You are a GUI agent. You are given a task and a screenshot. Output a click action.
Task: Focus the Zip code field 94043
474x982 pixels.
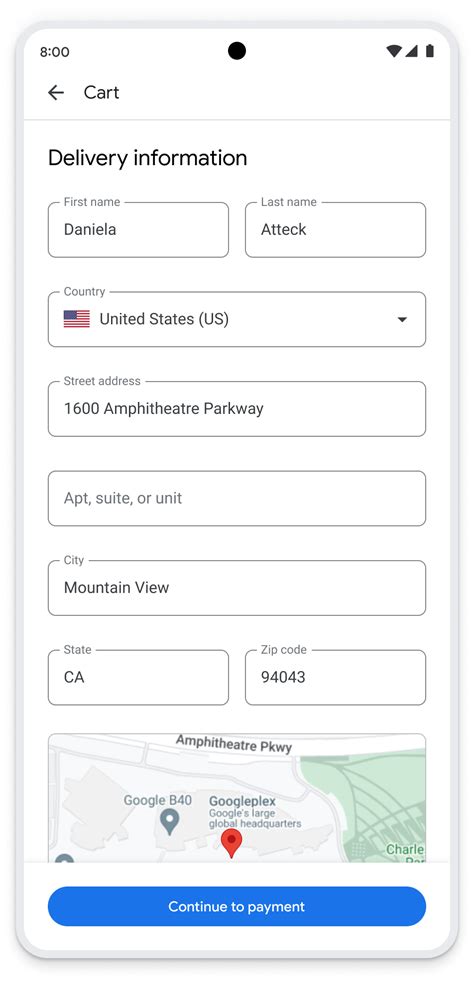click(336, 678)
